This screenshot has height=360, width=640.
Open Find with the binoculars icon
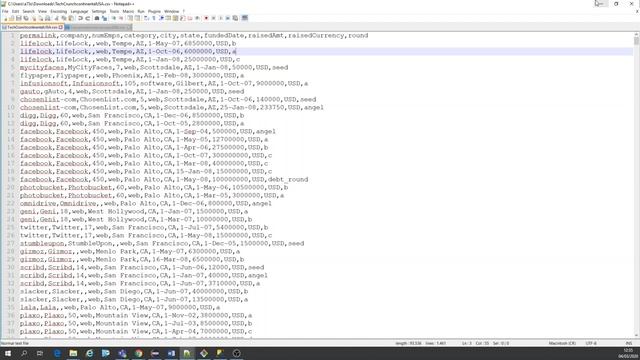click(97, 18)
